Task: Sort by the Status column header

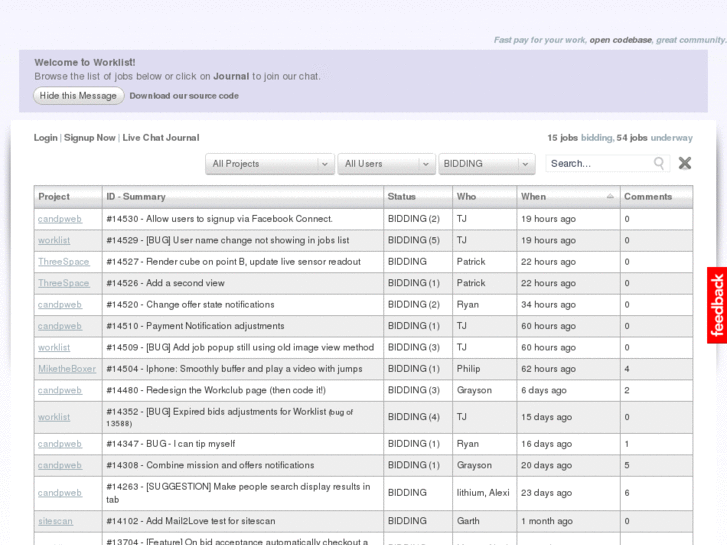Action: [x=402, y=197]
